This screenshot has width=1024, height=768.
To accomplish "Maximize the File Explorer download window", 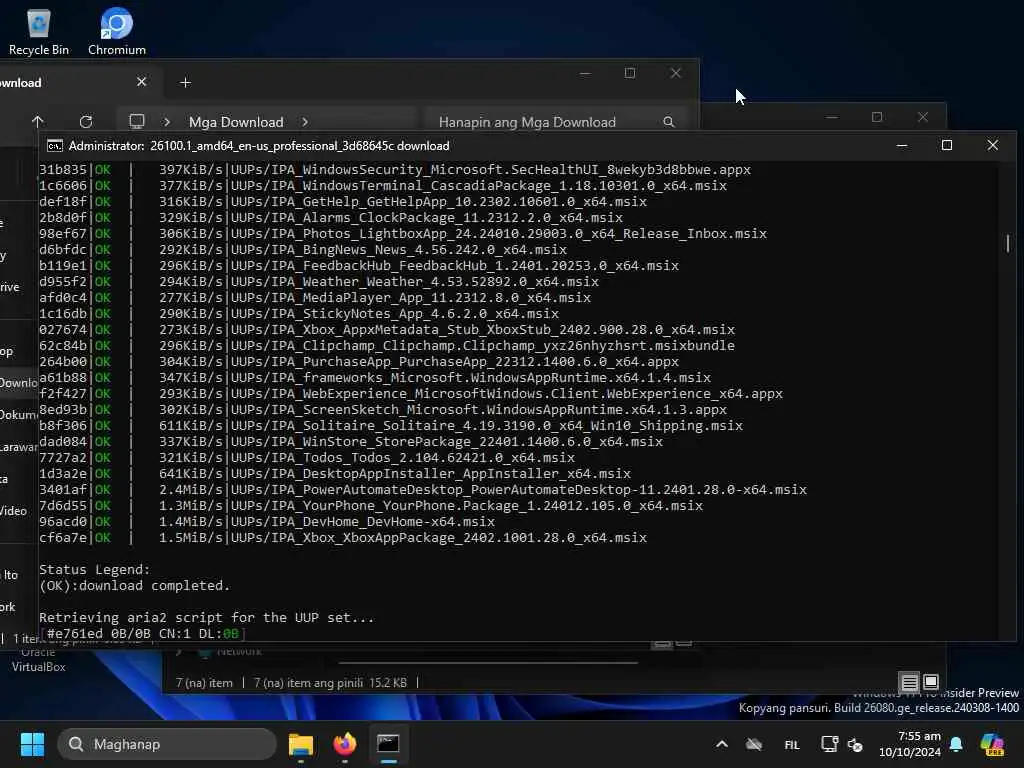I will 630,73.
